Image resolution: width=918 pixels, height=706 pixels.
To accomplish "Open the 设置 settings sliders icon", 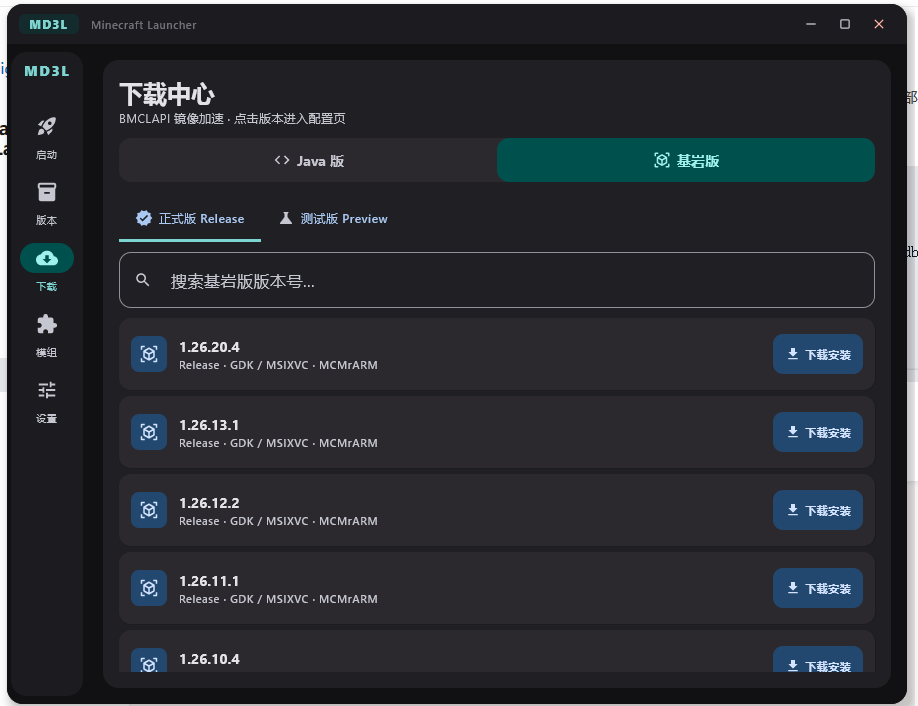I will 46,390.
